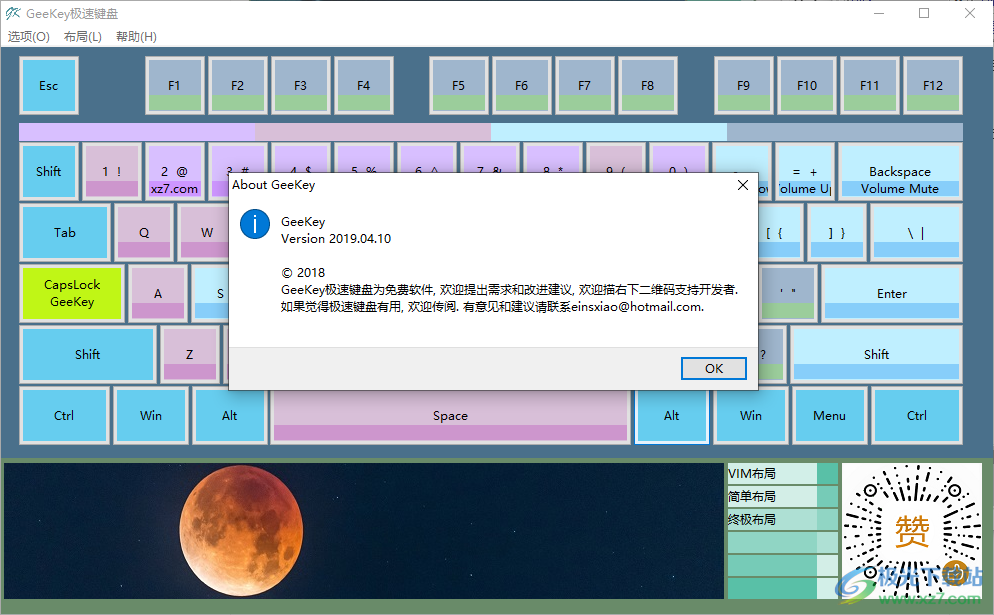The image size is (994, 615).
Task: Click the right Alt key
Action: point(671,415)
